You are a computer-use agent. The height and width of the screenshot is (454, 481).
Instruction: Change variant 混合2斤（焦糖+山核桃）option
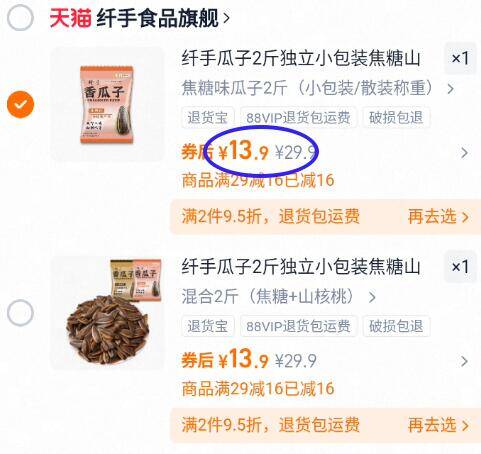tap(279, 296)
